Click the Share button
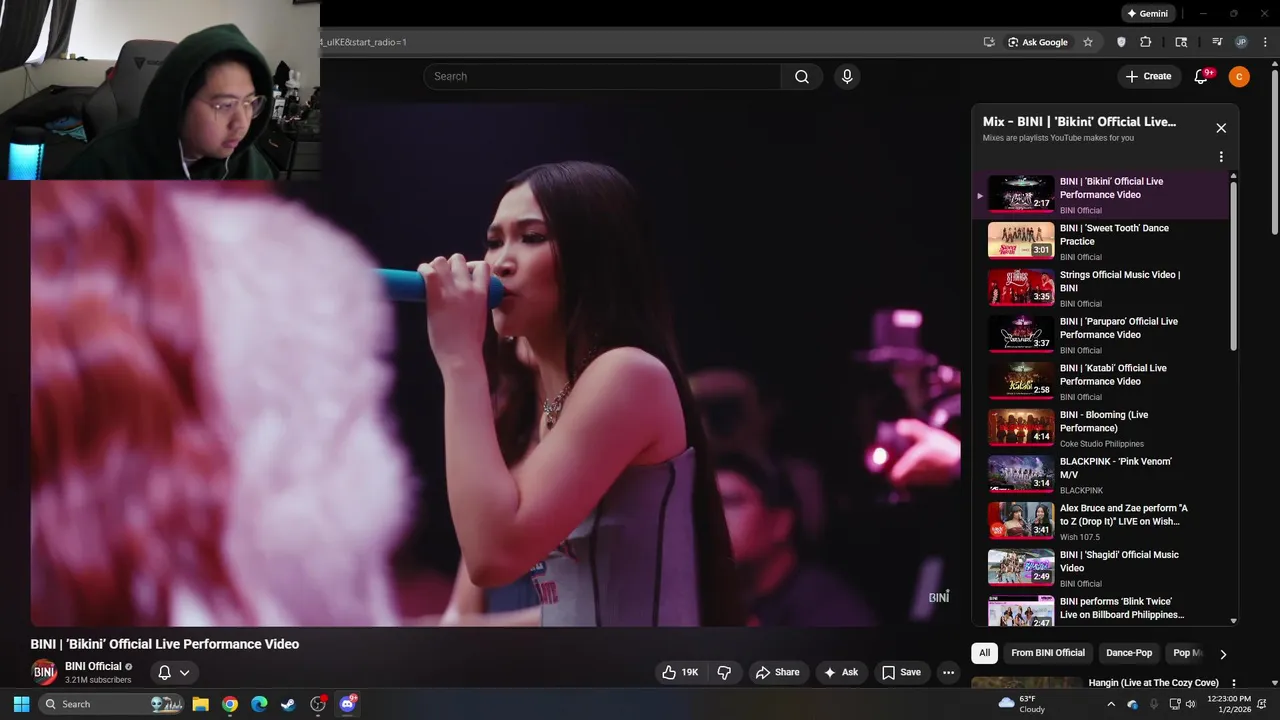 coord(777,673)
